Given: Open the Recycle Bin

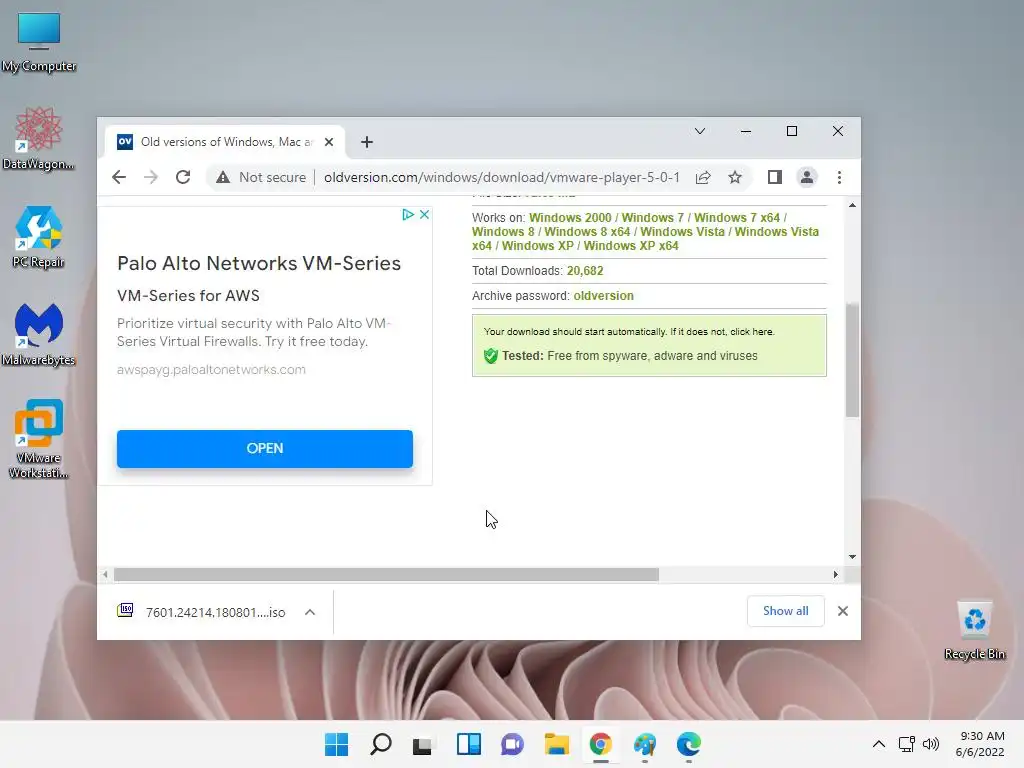Looking at the screenshot, I should pyautogui.click(x=974, y=630).
